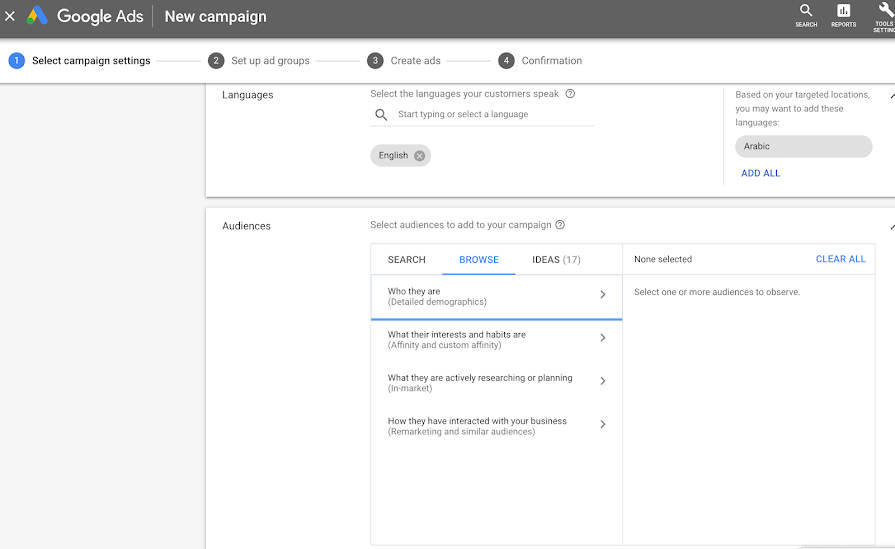Click the Search icon in the header
Viewport: 895px width, 549px height.
click(x=806, y=12)
